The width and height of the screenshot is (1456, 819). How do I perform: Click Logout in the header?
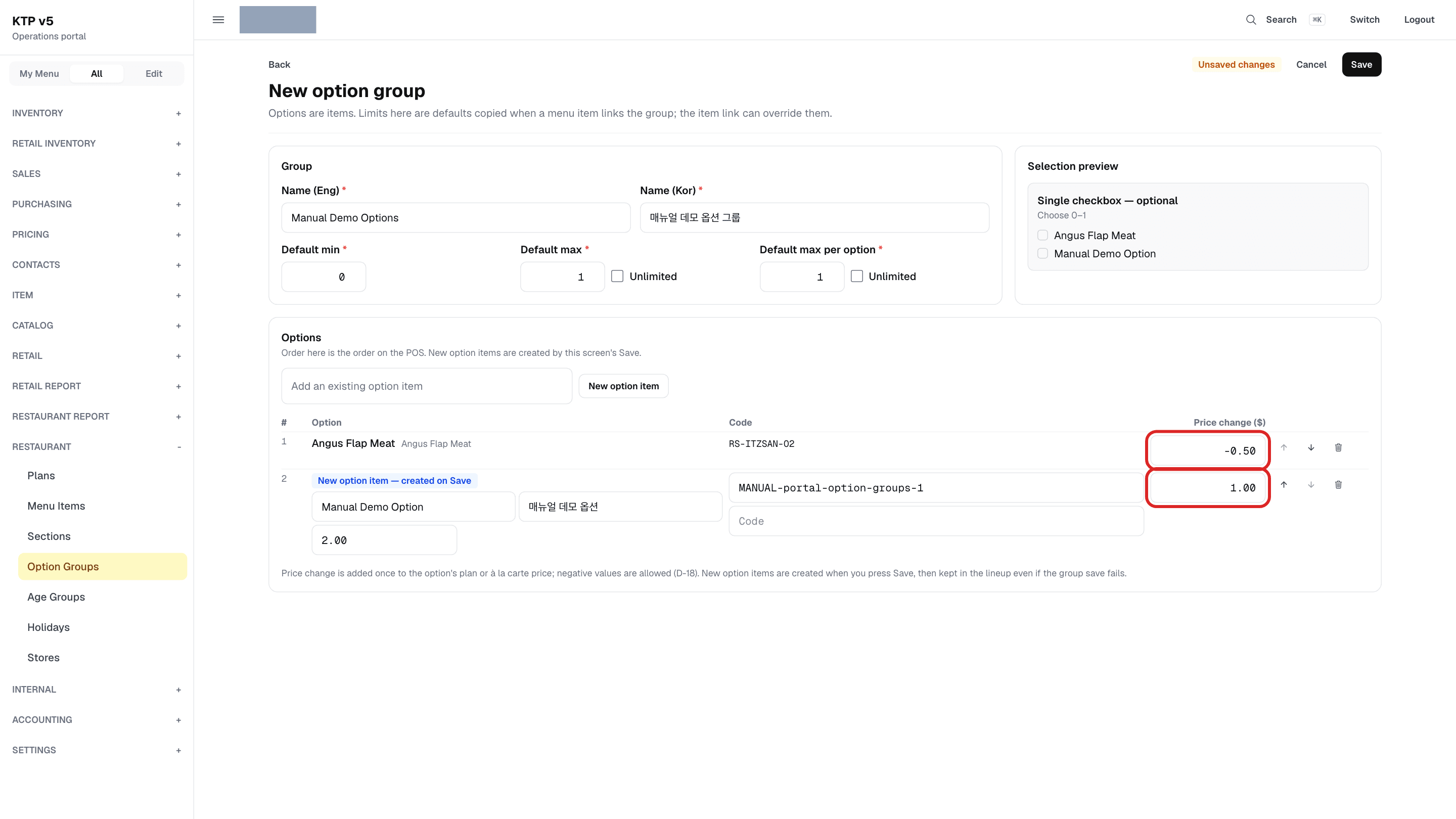click(1419, 20)
